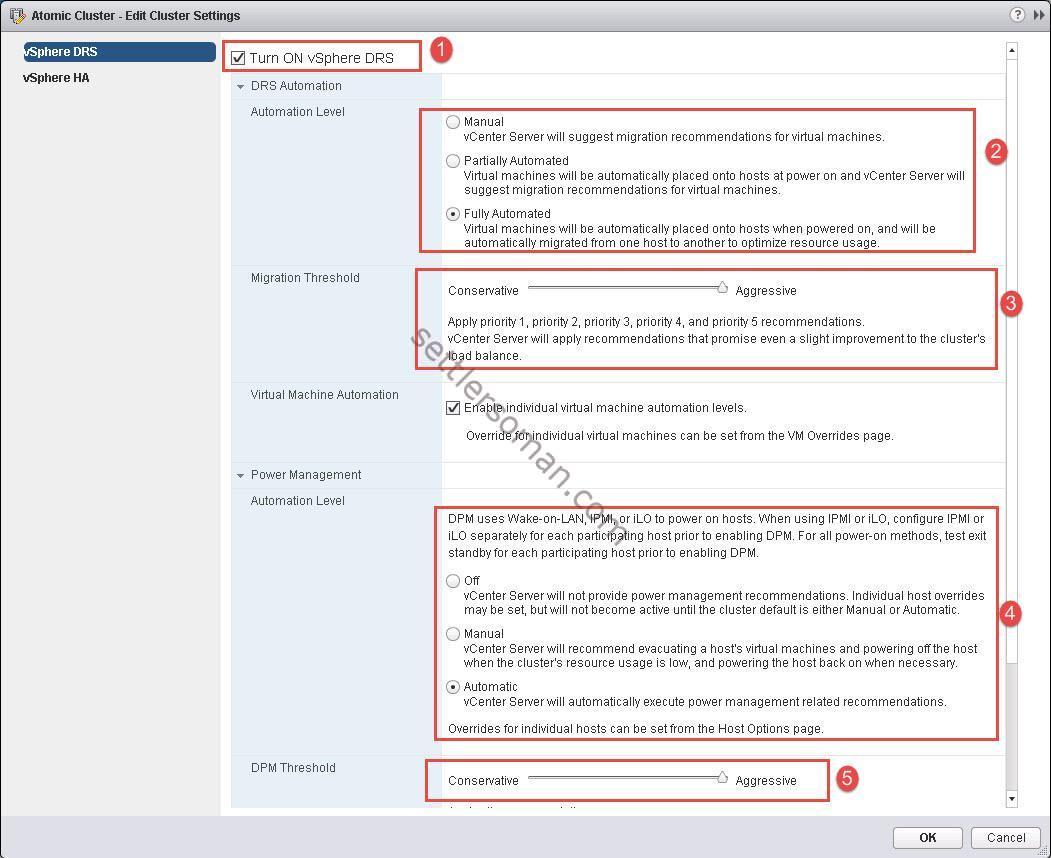Click the Migration Threshold slider track
The image size is (1051, 858).
625,288
